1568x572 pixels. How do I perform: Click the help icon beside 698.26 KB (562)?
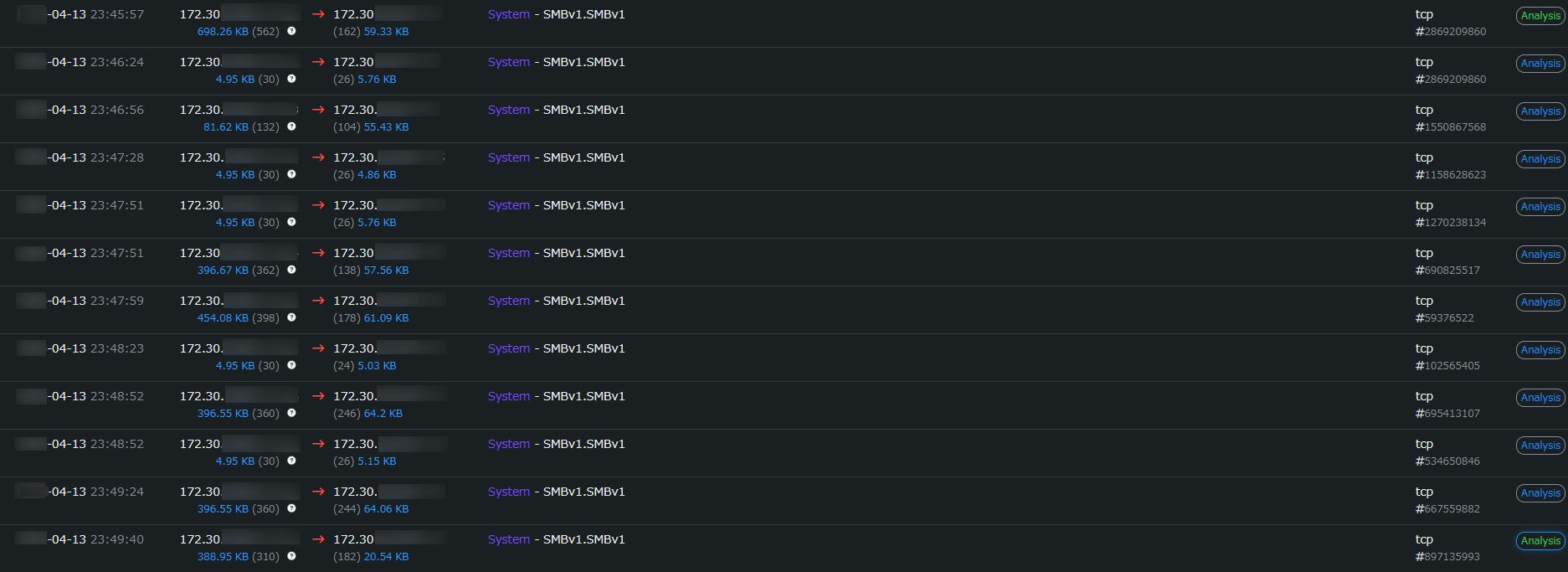[291, 31]
